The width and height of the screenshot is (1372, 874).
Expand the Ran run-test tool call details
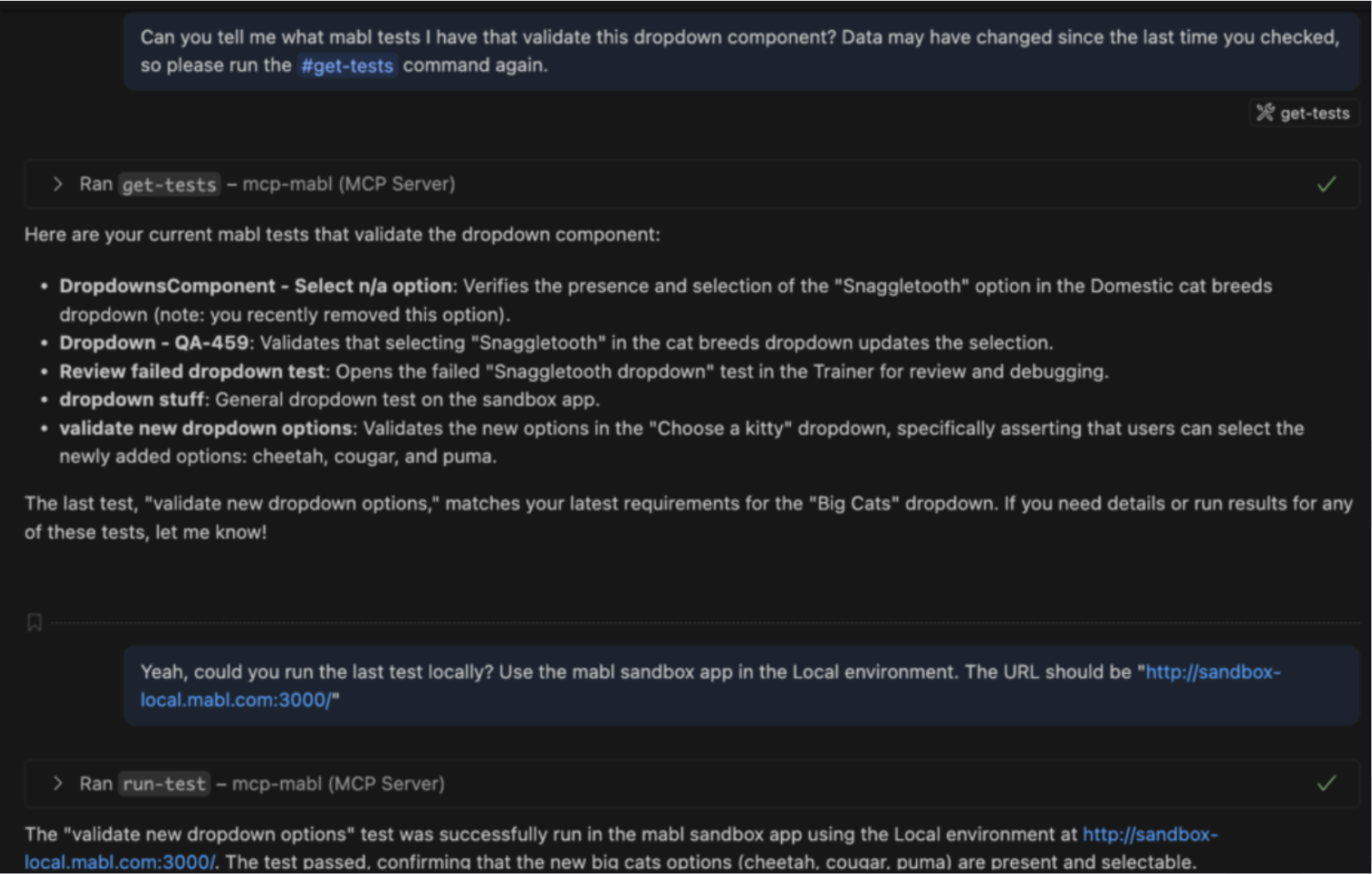(58, 784)
